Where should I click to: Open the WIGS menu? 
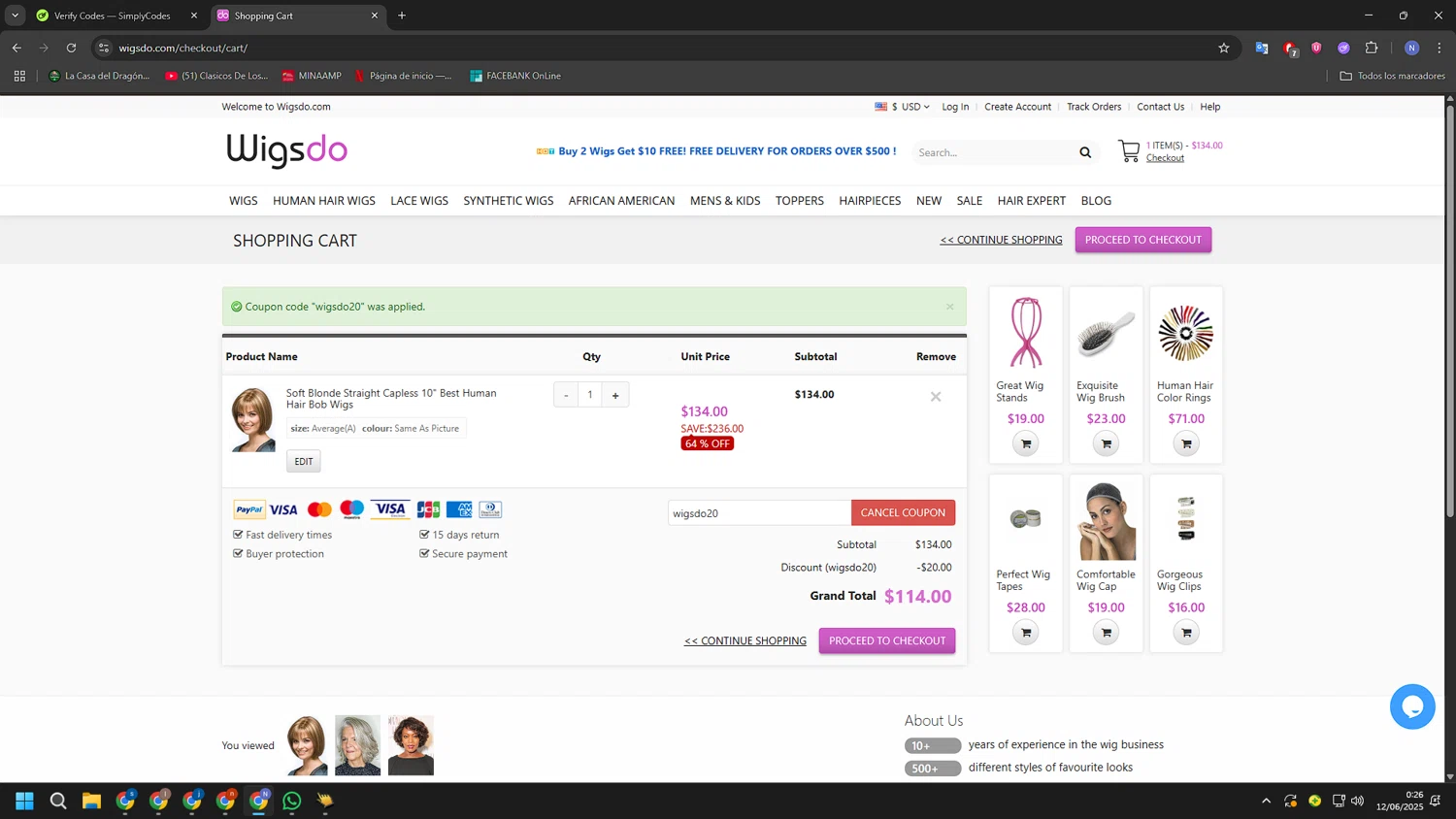click(244, 201)
